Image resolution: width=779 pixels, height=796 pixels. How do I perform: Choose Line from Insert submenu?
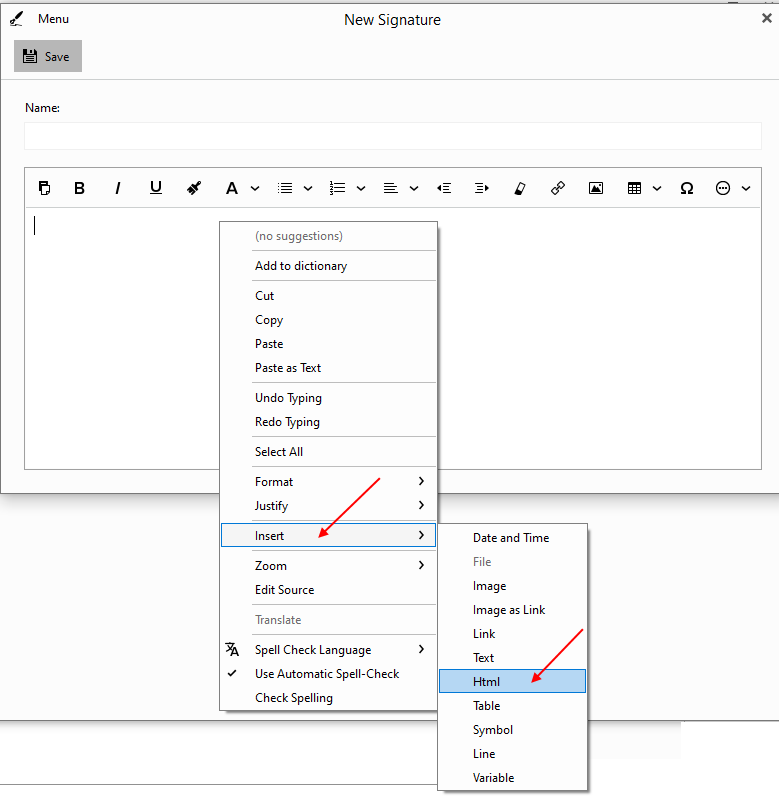click(513, 753)
